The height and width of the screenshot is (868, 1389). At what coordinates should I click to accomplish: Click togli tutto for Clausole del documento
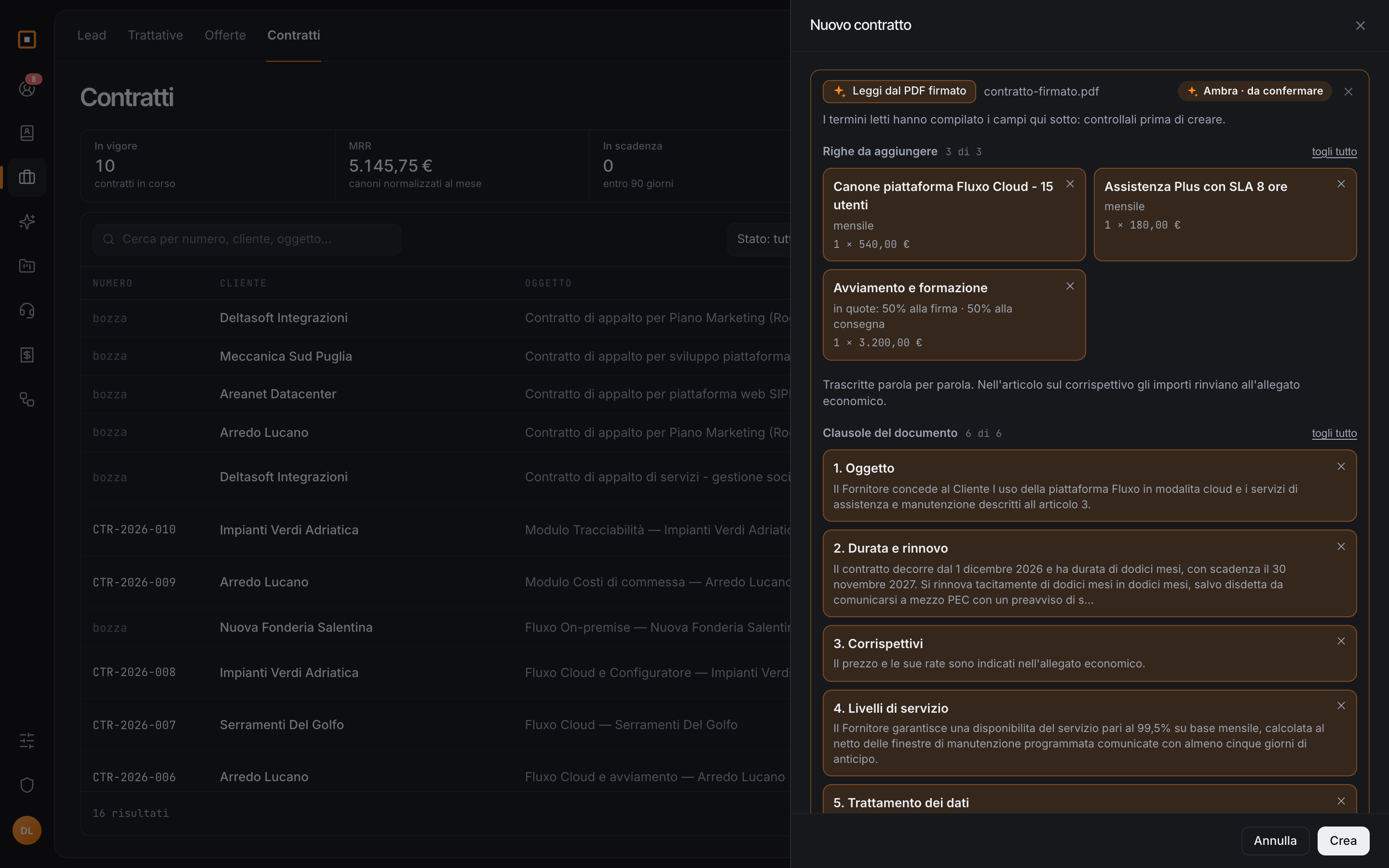1334,433
